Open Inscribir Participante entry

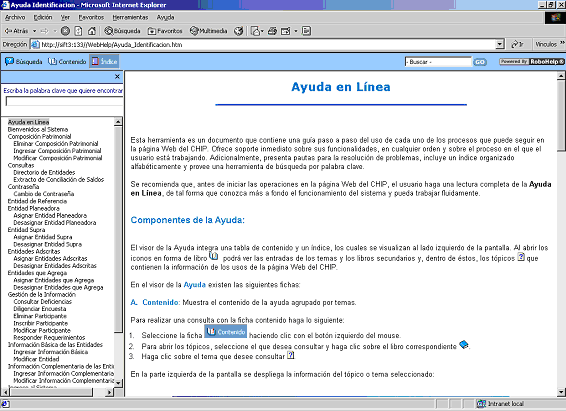coord(41,323)
